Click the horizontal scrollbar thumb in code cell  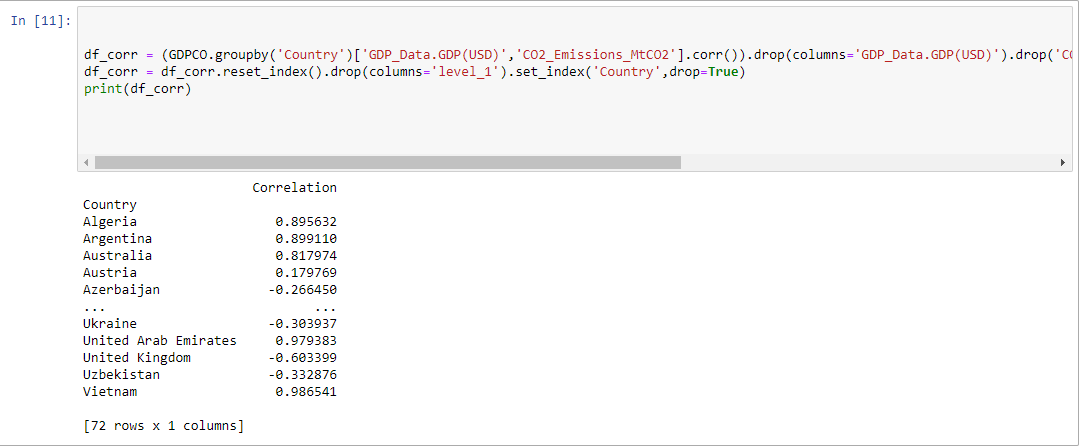[388, 162]
